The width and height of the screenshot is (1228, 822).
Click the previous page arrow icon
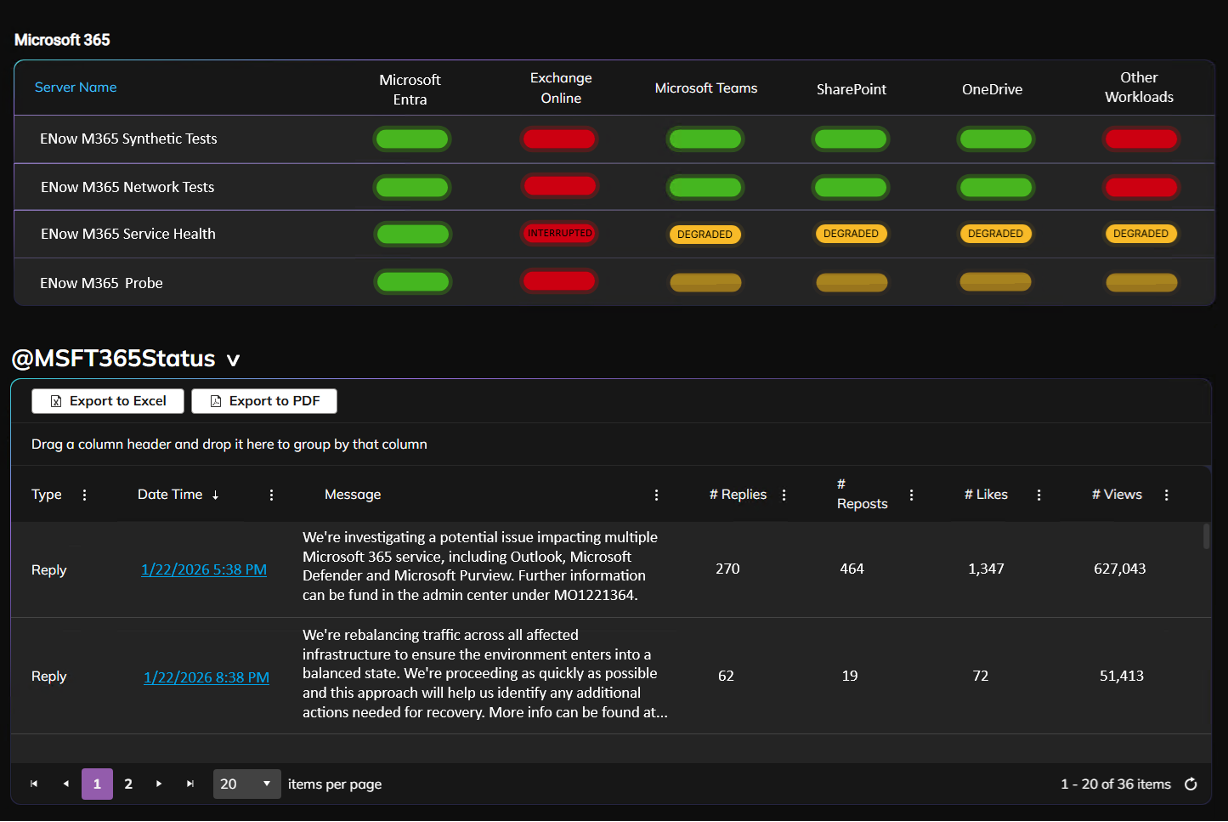66,784
